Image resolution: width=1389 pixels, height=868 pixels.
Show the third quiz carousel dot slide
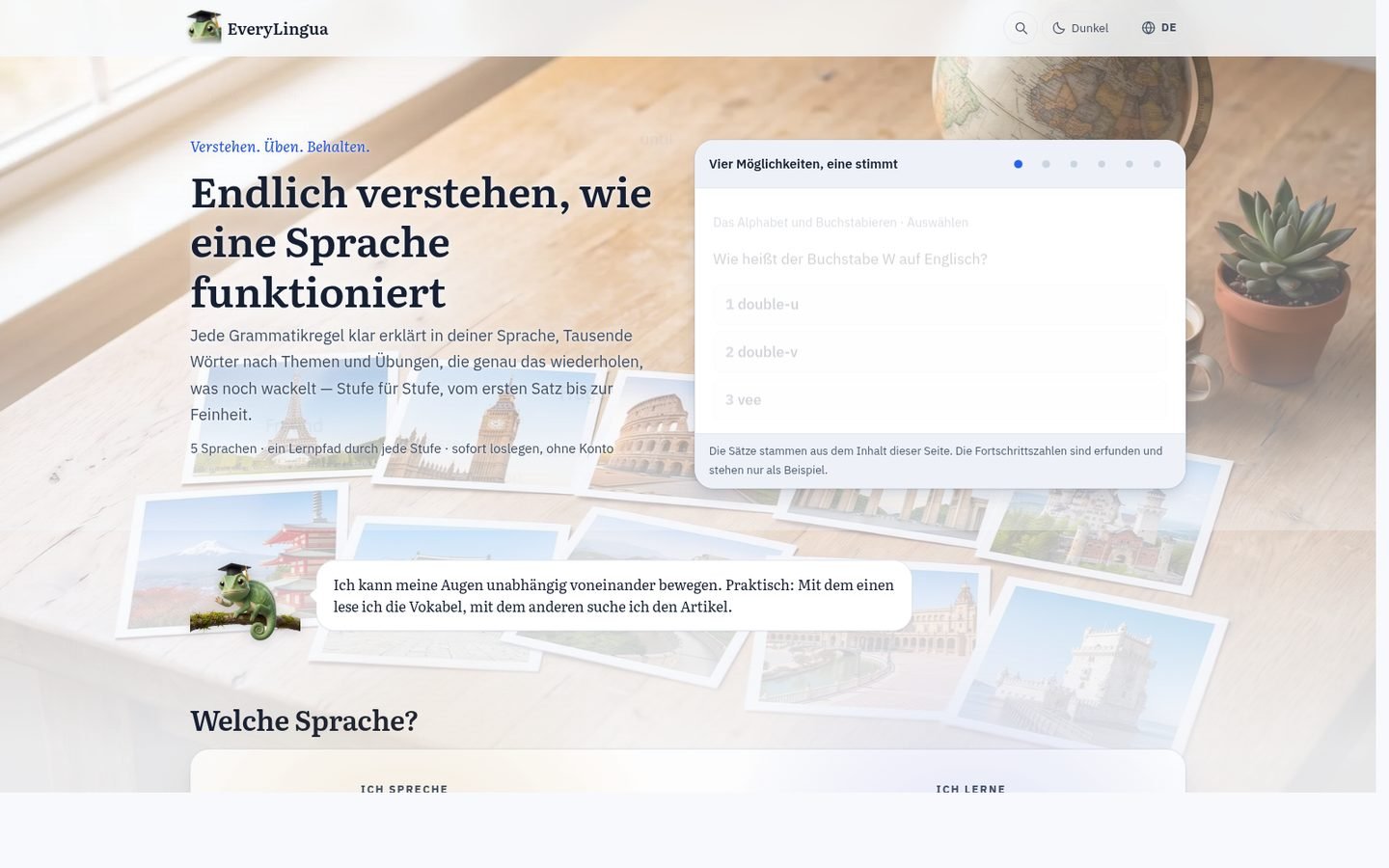click(1074, 164)
